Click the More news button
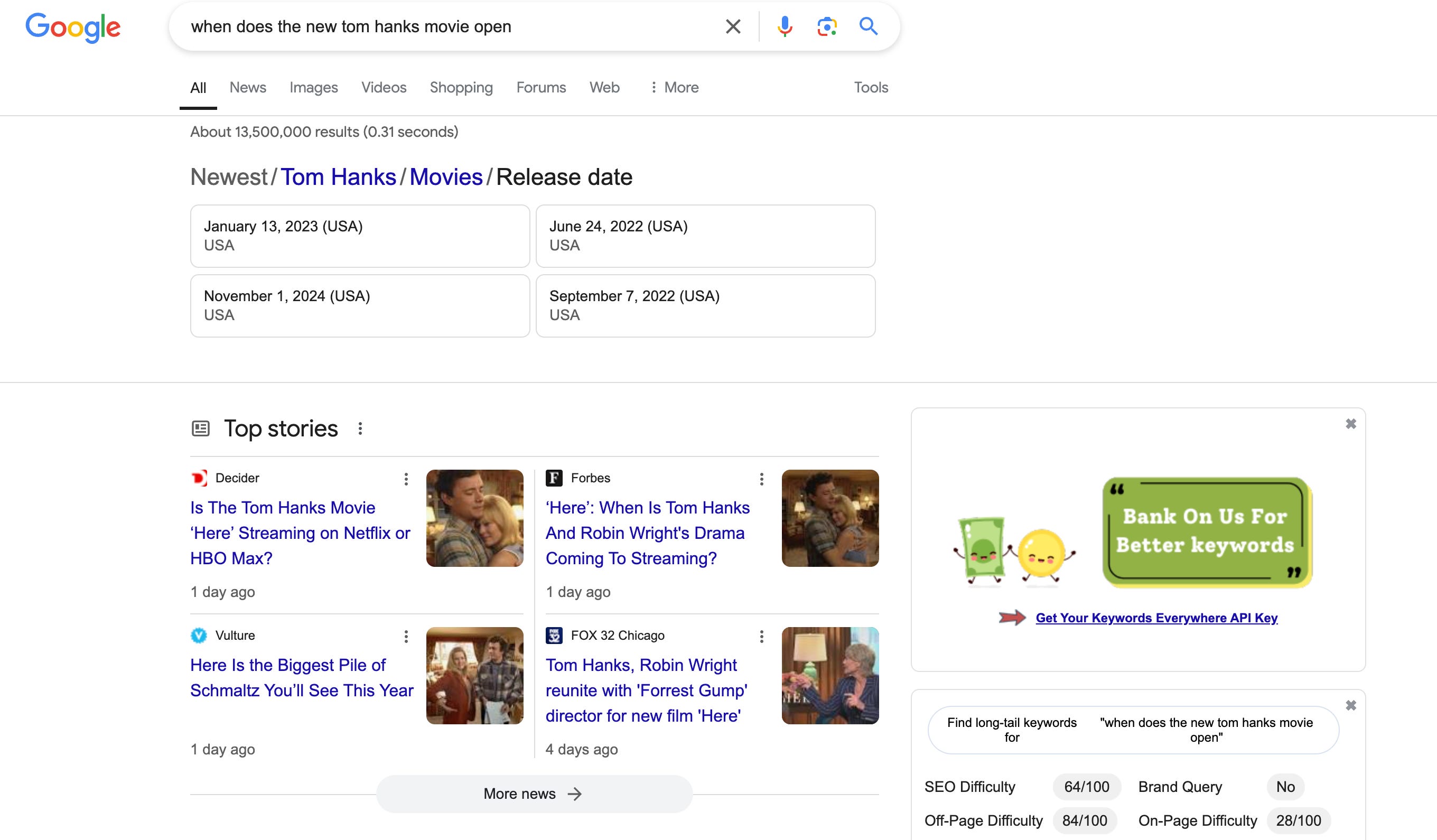Viewport: 1437px width, 840px height. [x=534, y=793]
